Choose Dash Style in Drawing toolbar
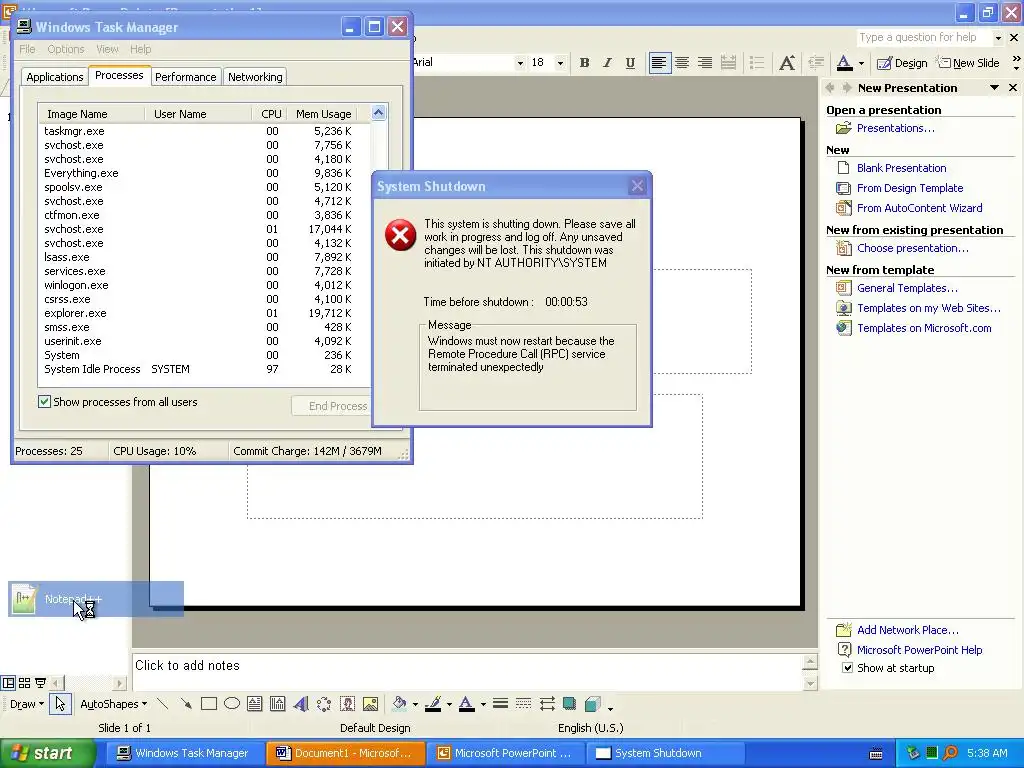1024x768 pixels. pyautogui.click(x=523, y=703)
